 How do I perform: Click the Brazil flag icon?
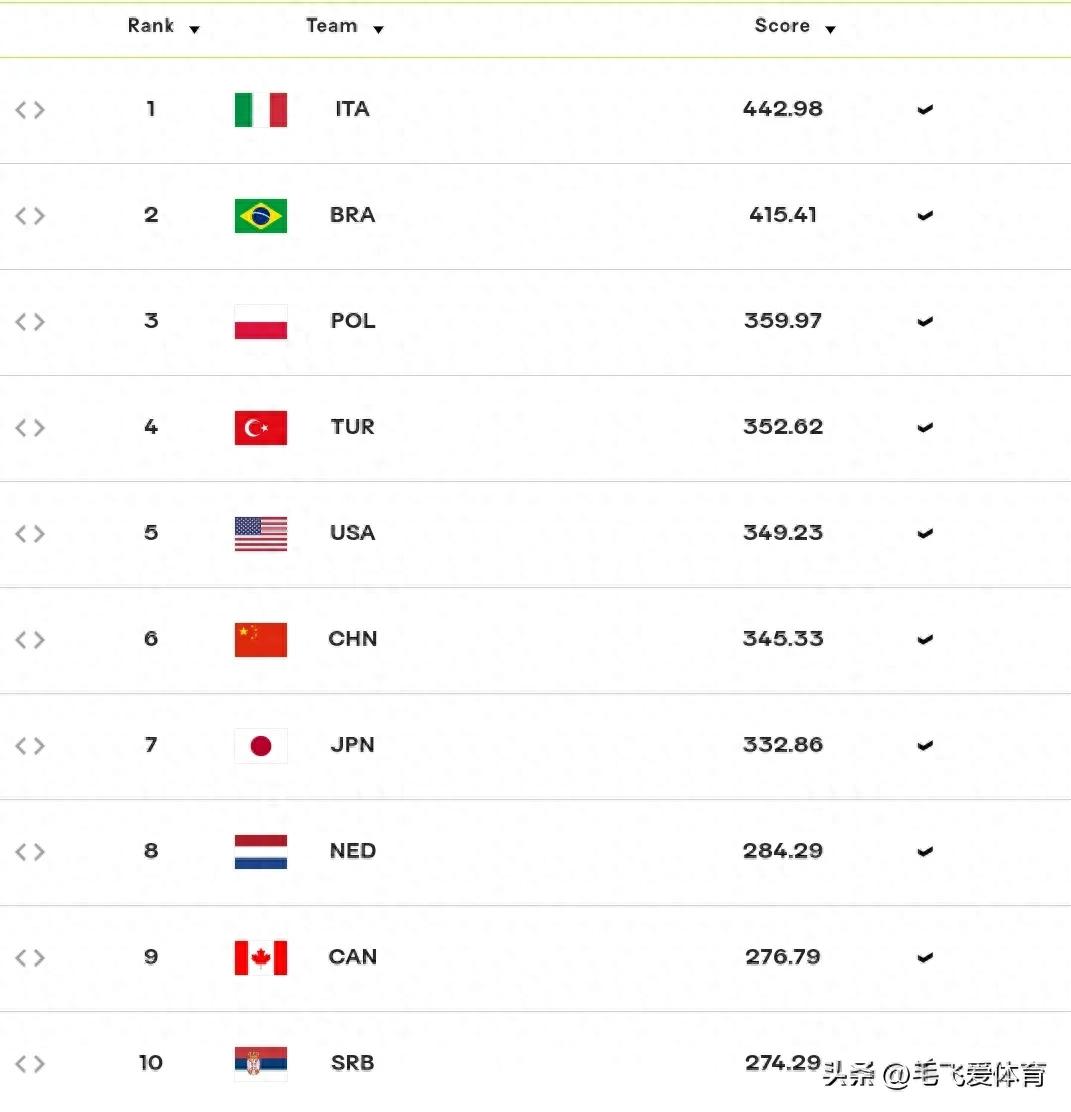[x=260, y=216]
